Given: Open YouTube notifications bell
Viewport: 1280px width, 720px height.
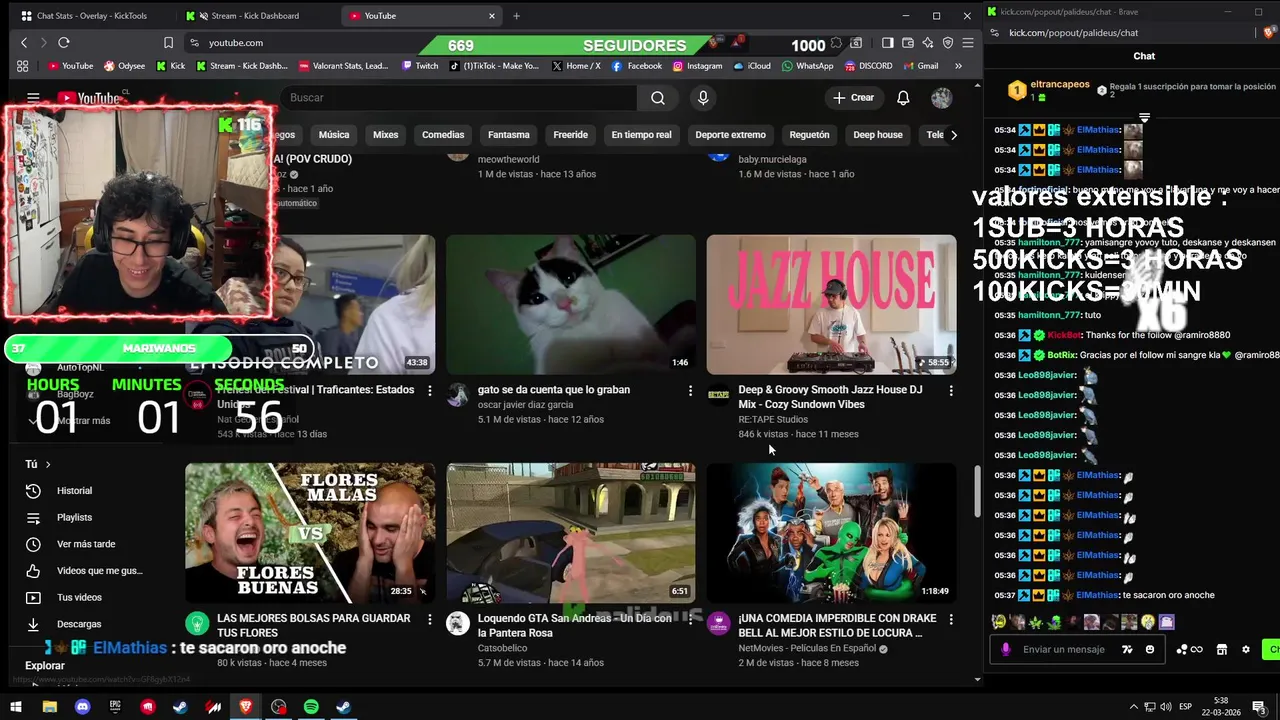Looking at the screenshot, I should [x=903, y=98].
